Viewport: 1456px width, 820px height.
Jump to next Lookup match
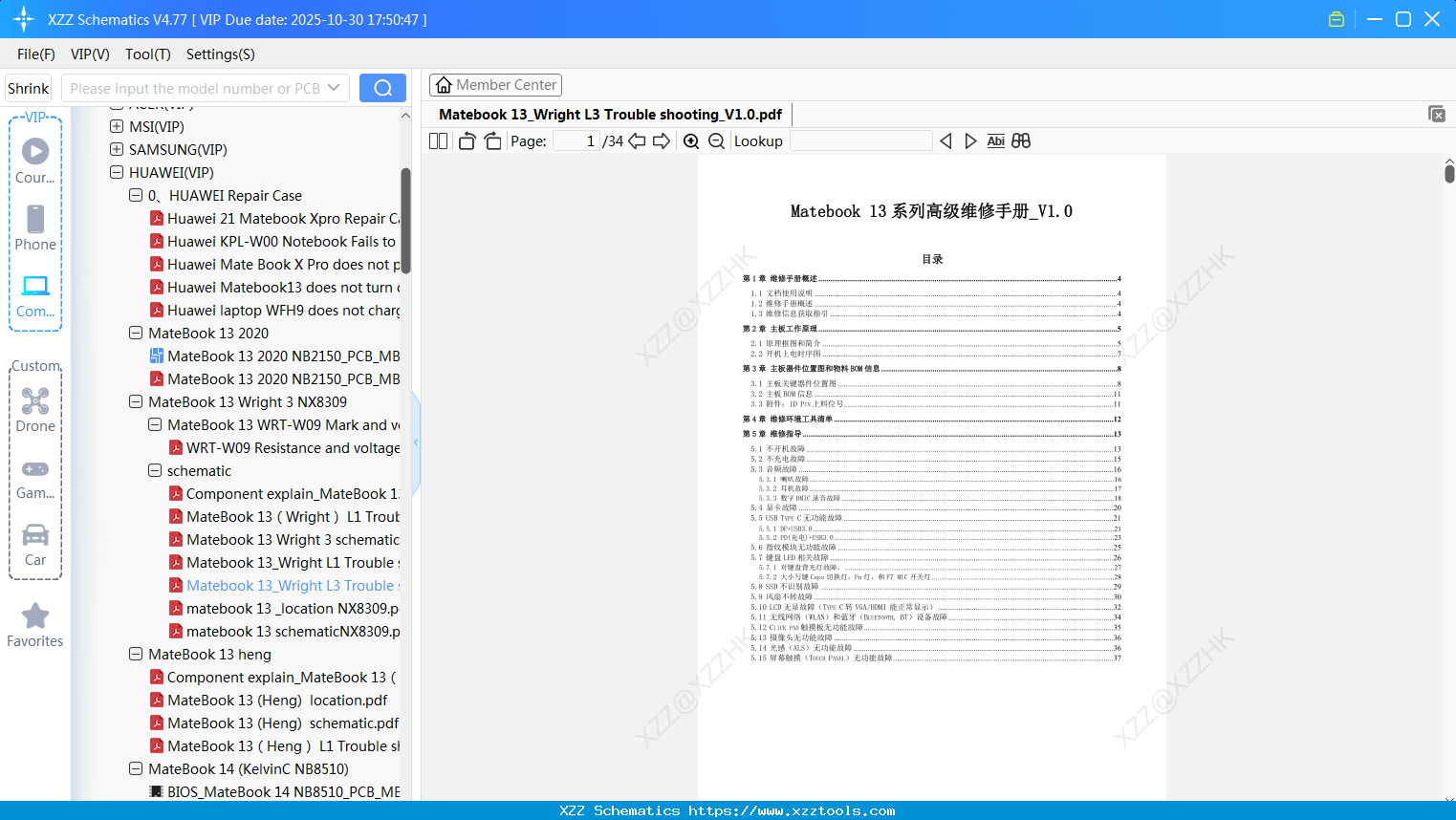click(x=970, y=141)
